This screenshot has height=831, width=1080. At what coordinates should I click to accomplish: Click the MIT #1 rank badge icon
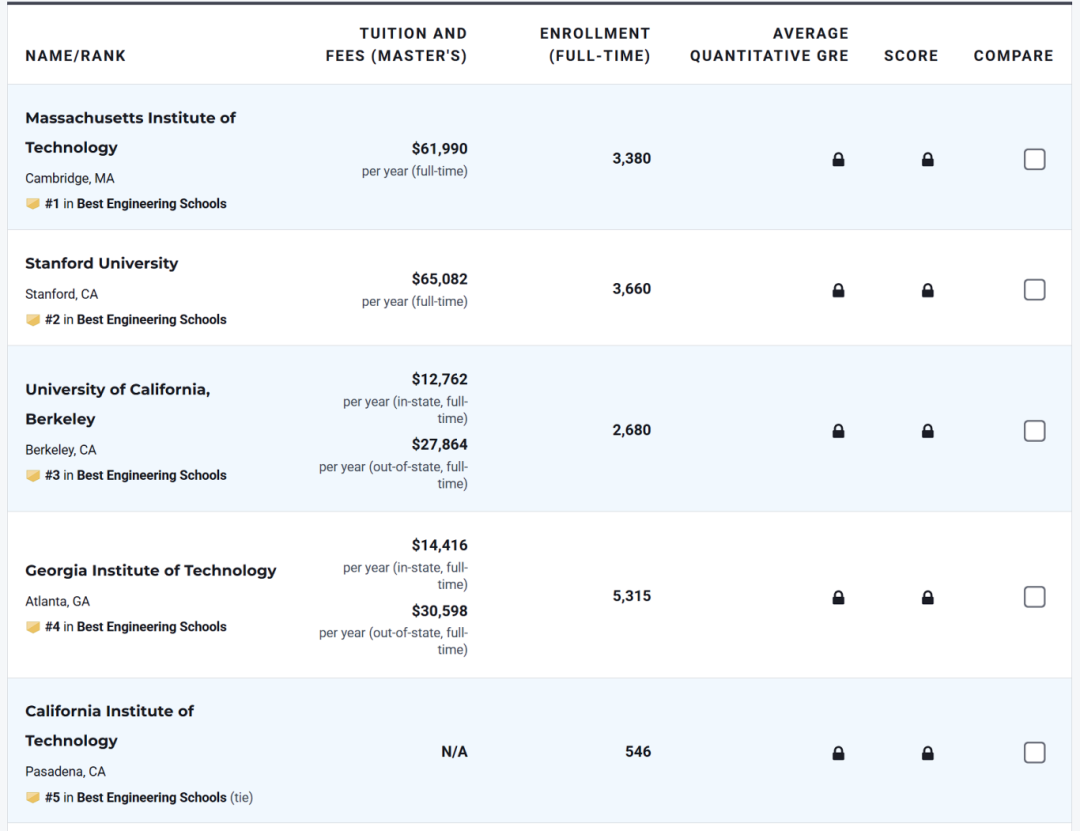click(32, 203)
